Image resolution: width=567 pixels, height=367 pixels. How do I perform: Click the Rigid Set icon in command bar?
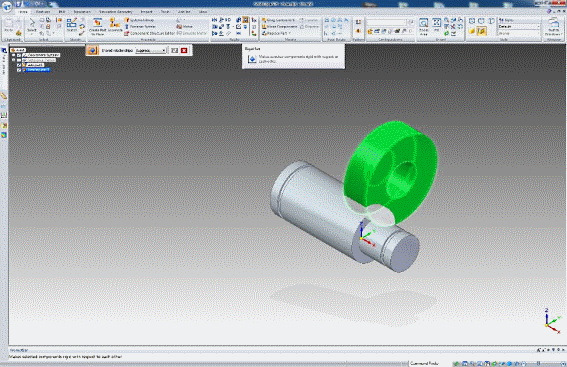[x=92, y=50]
